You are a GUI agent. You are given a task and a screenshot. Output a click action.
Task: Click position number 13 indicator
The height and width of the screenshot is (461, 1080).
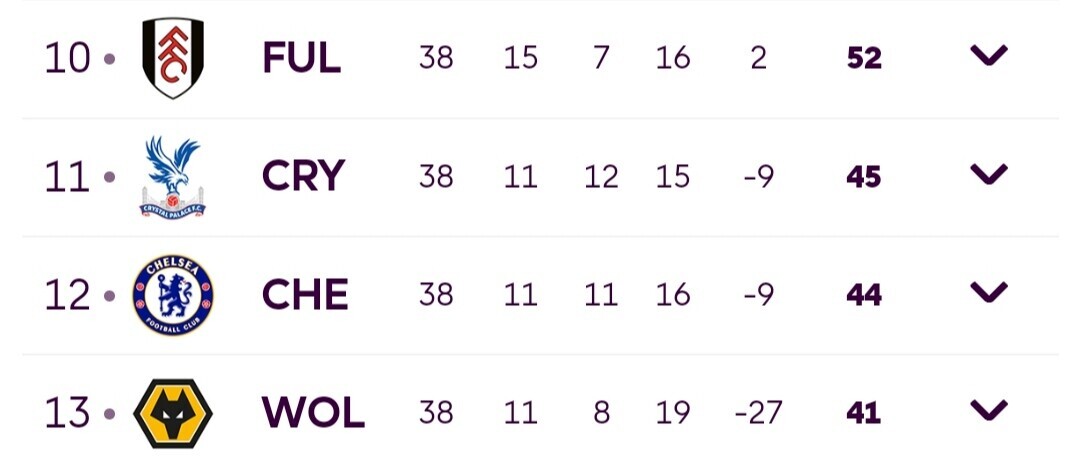68,413
